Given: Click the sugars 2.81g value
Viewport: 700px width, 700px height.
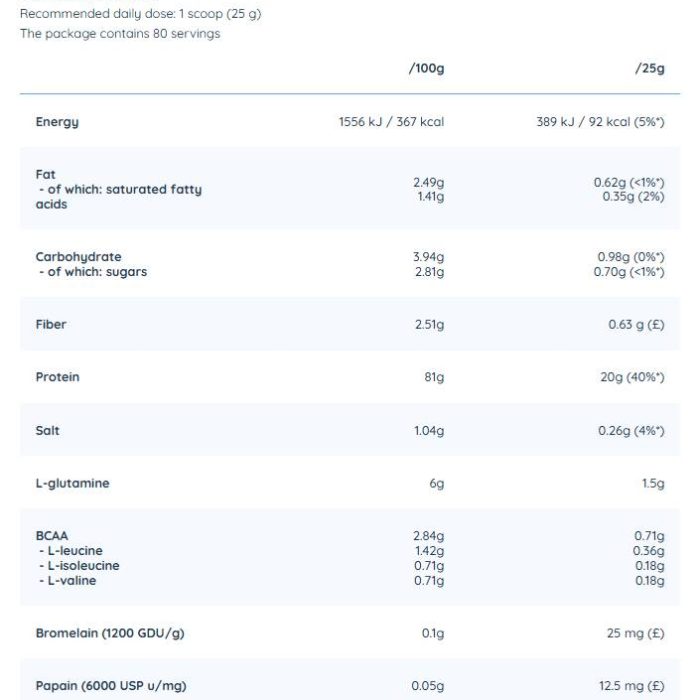Looking at the screenshot, I should click(429, 272).
